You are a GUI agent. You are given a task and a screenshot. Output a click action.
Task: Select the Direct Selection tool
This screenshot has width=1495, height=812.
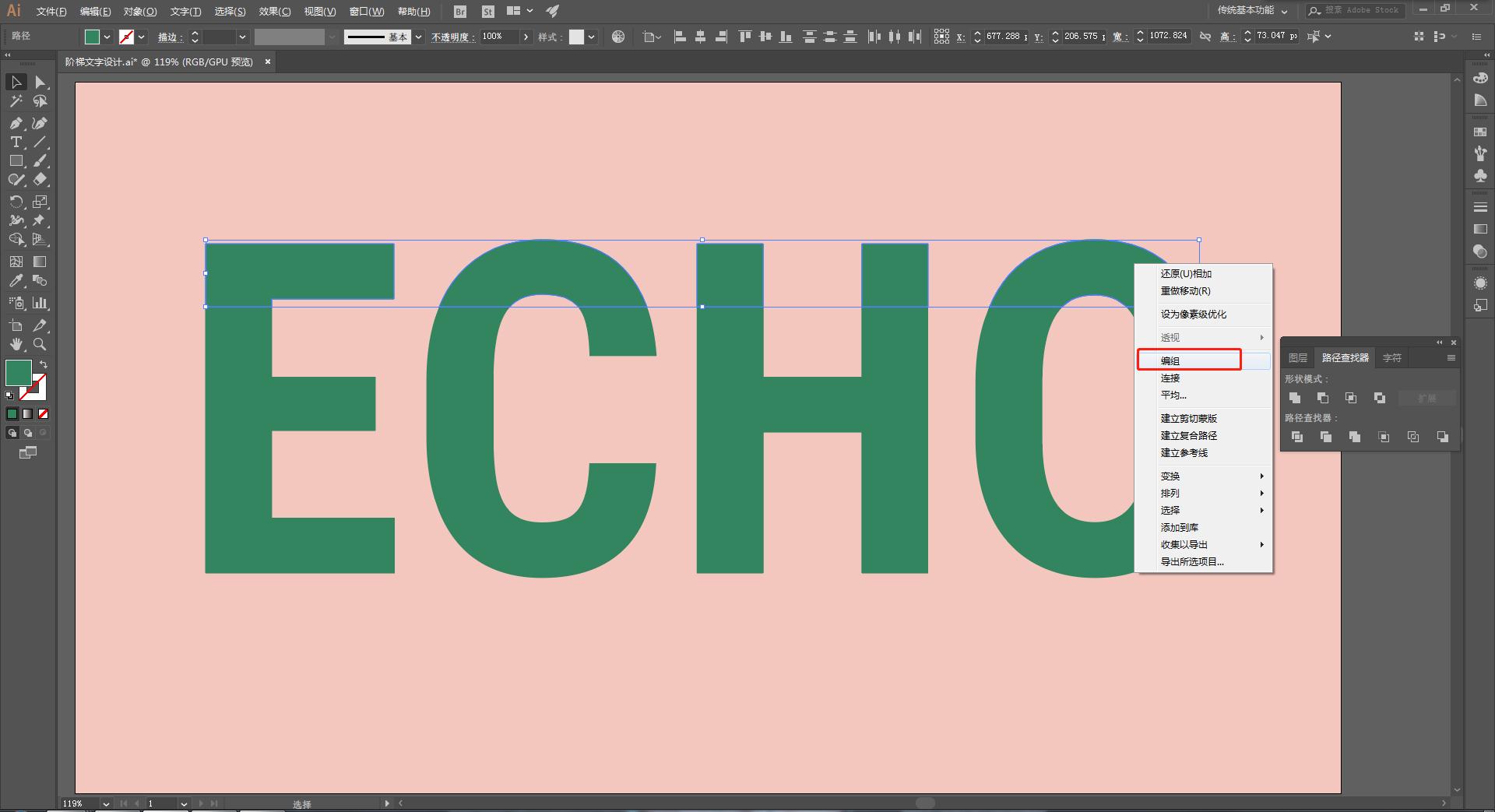tap(40, 82)
